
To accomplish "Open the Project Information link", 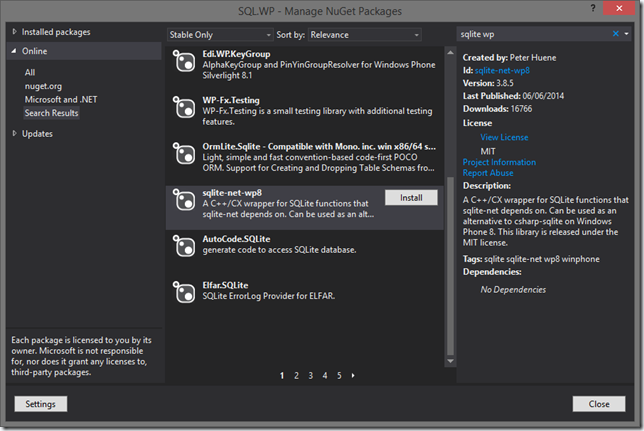I will coord(499,162).
